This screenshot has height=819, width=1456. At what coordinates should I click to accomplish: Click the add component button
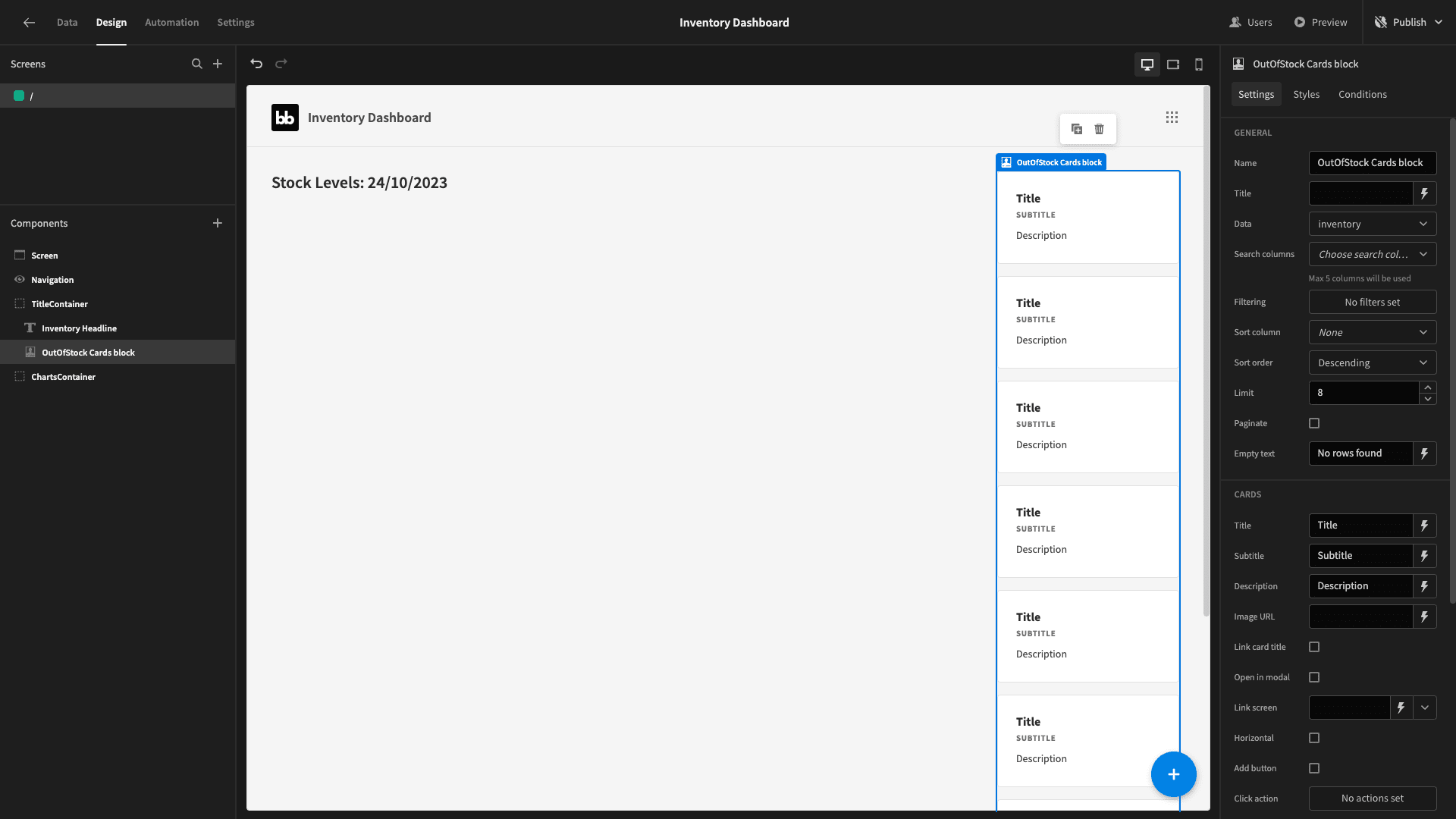click(217, 223)
